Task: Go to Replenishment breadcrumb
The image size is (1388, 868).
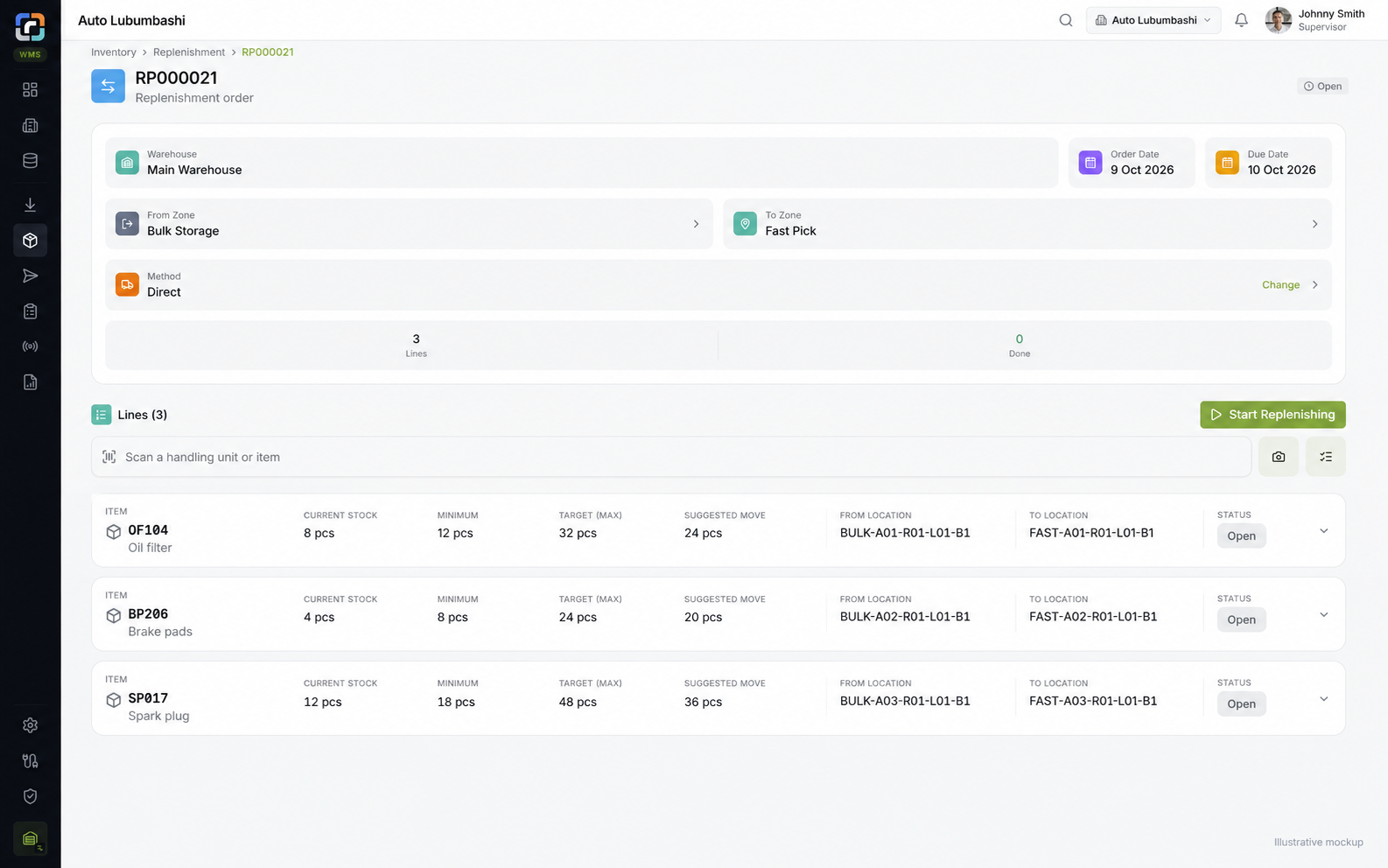Action: tap(189, 52)
